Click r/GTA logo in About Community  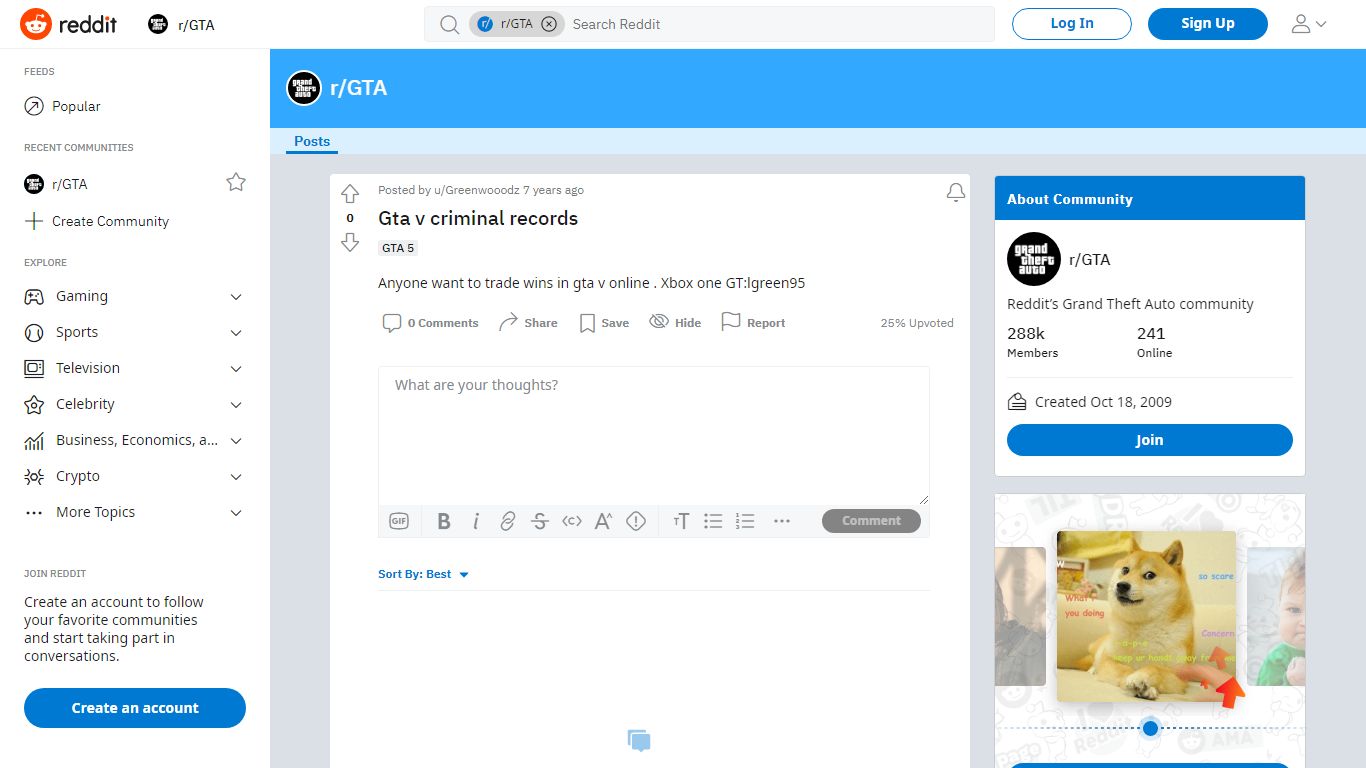pos(1033,259)
